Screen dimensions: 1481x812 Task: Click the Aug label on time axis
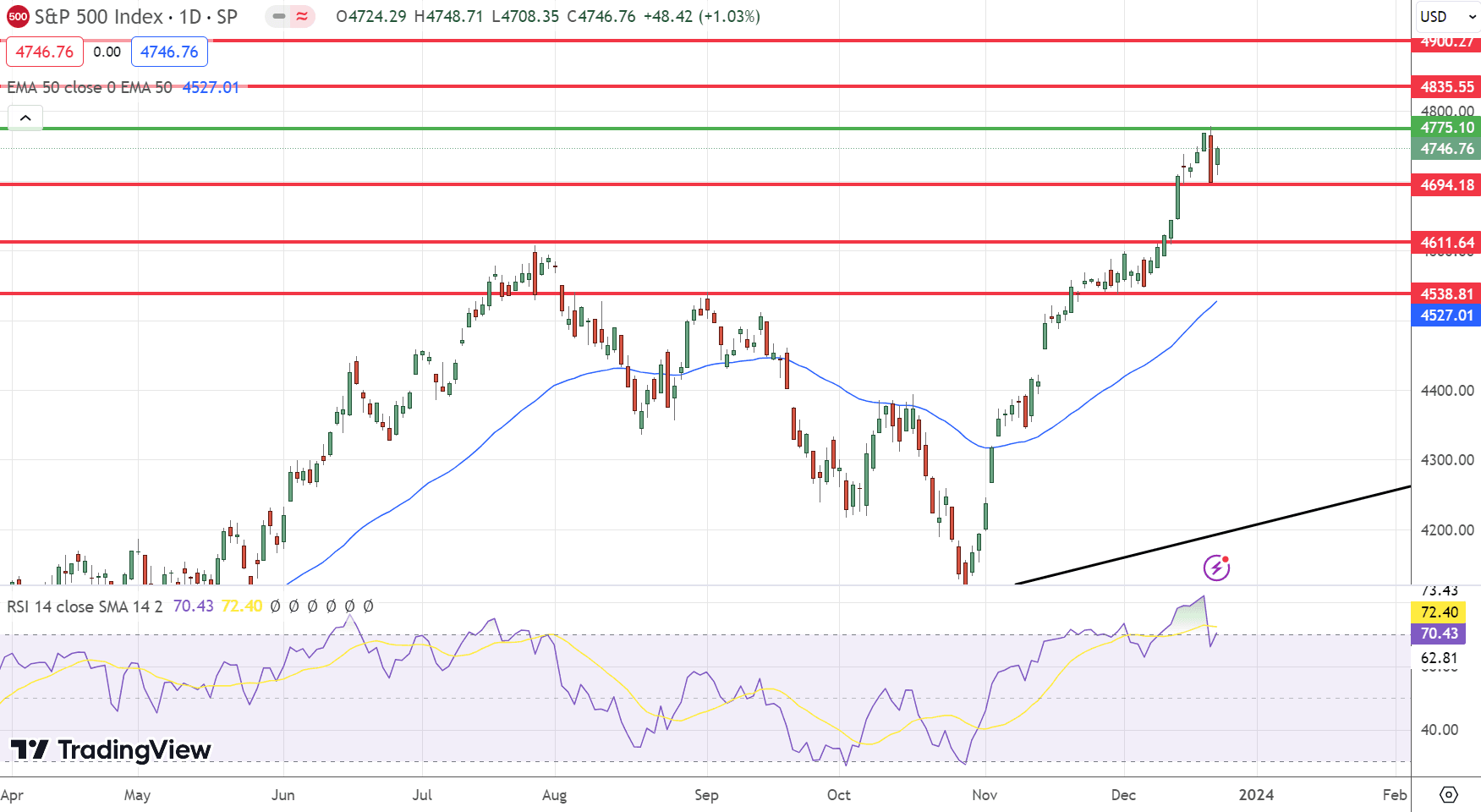click(554, 795)
